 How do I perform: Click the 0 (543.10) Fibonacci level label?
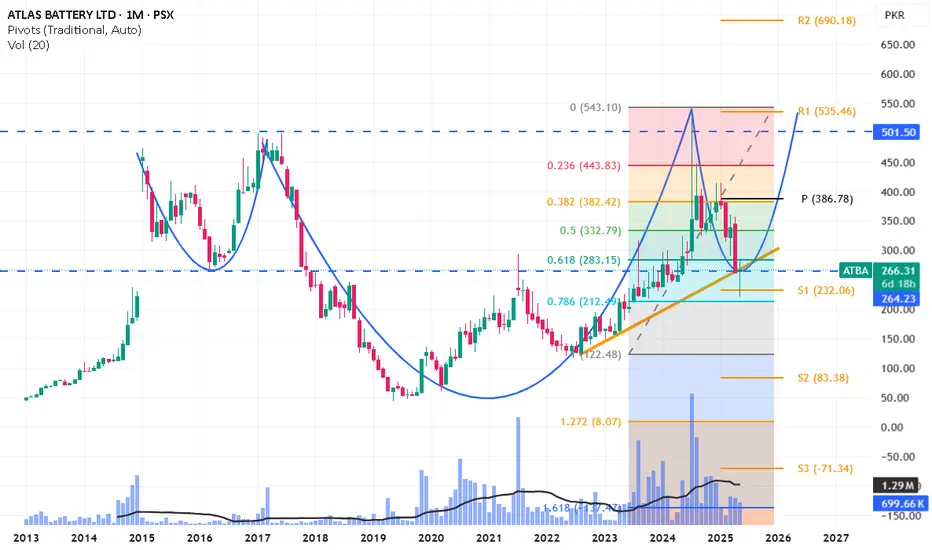tap(595, 108)
